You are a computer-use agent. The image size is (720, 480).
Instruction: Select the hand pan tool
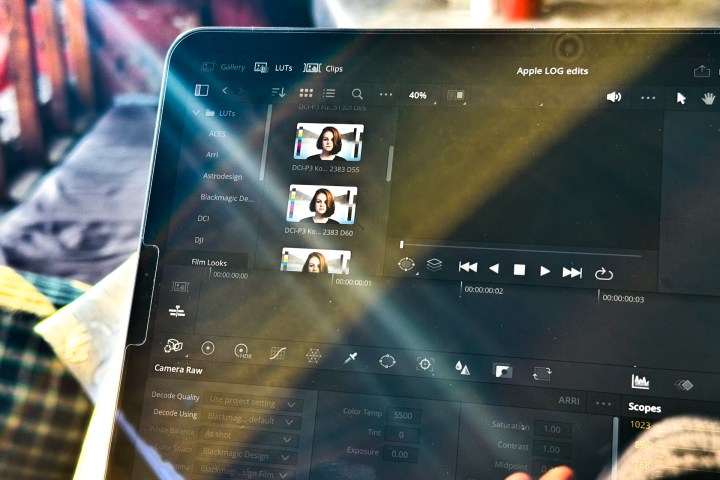709,98
